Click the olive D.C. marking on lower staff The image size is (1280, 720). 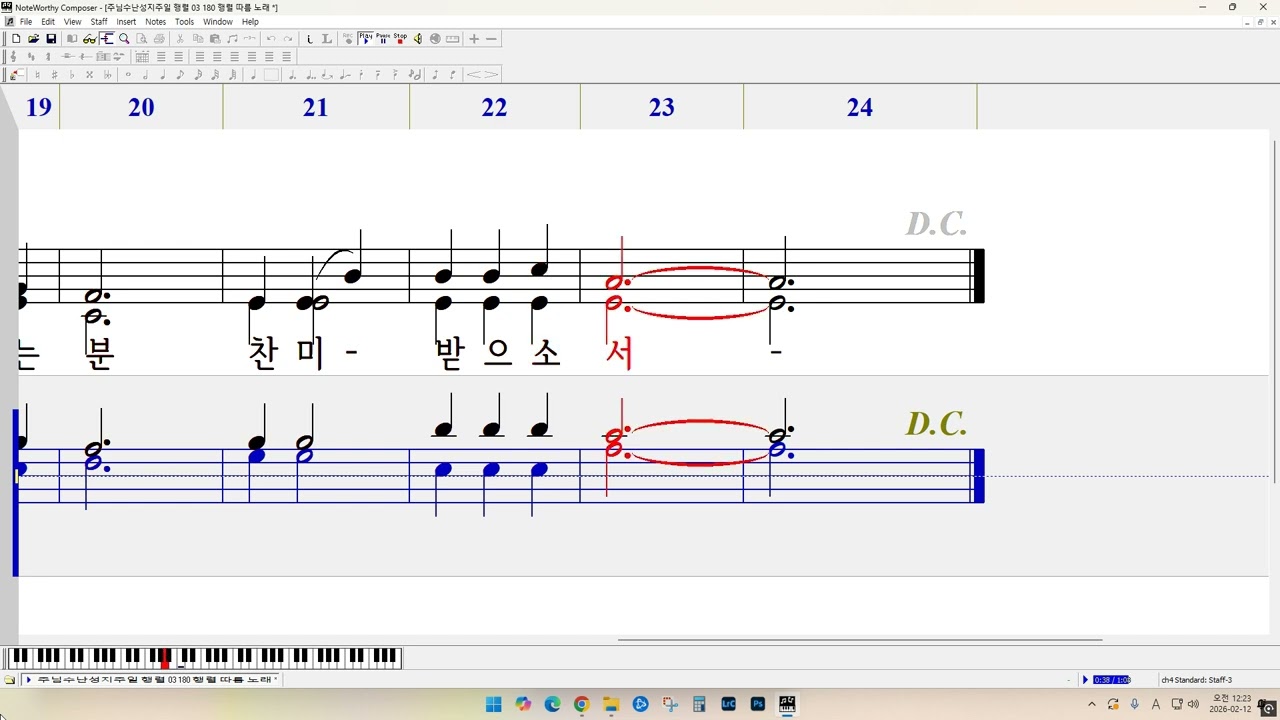click(937, 424)
